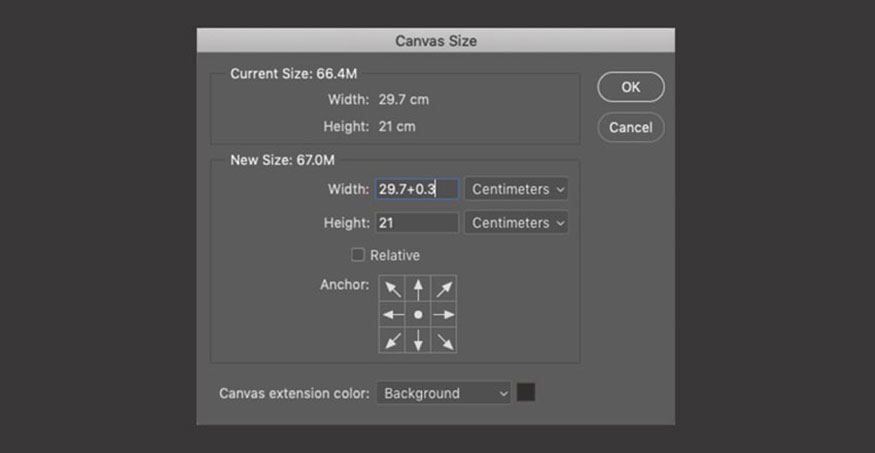The image size is (875, 453).
Task: Set anchor to top-center up arrow
Action: (418, 289)
